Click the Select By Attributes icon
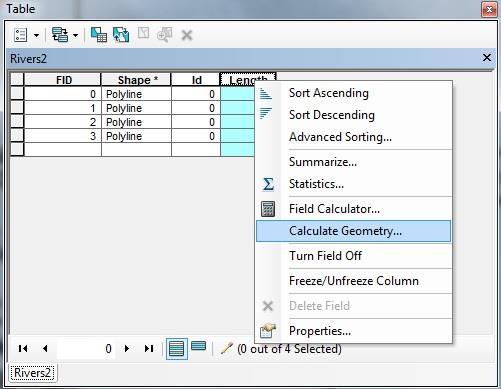 99,35
